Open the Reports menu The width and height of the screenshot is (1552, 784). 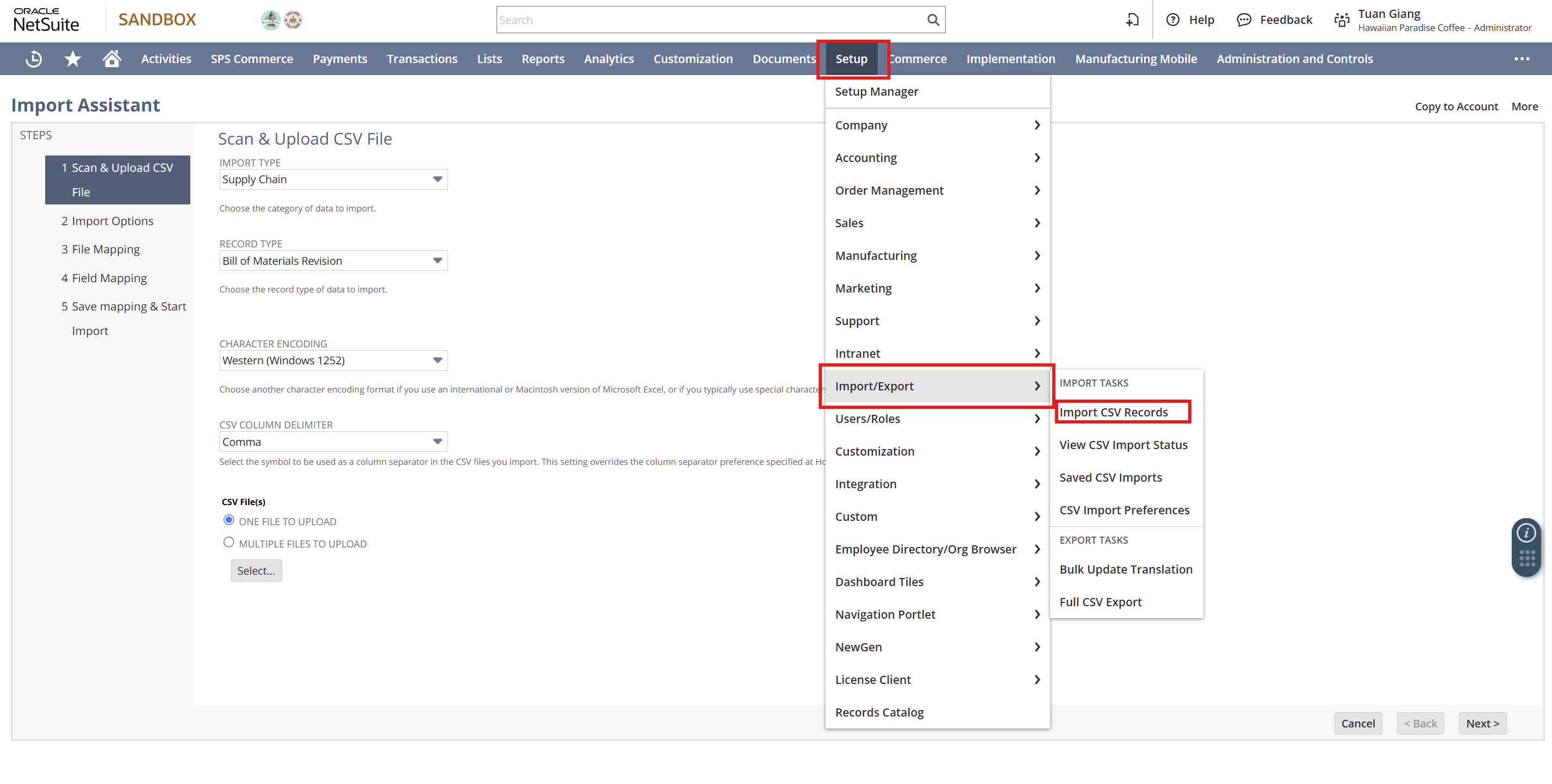coord(543,59)
